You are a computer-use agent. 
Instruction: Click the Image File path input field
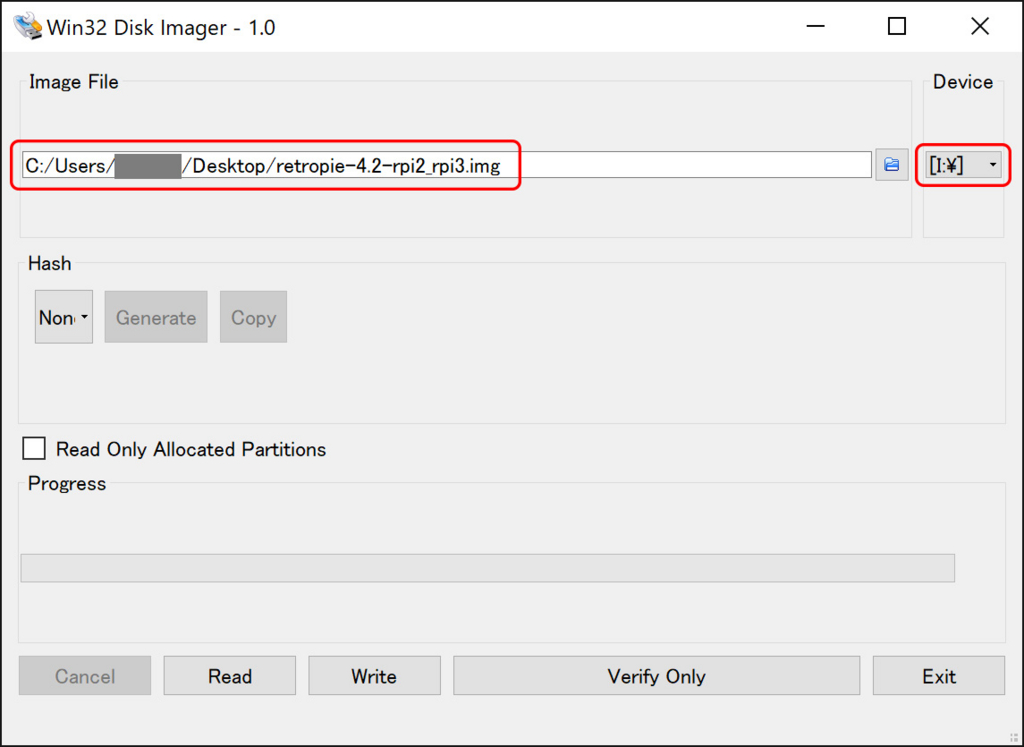pos(447,165)
